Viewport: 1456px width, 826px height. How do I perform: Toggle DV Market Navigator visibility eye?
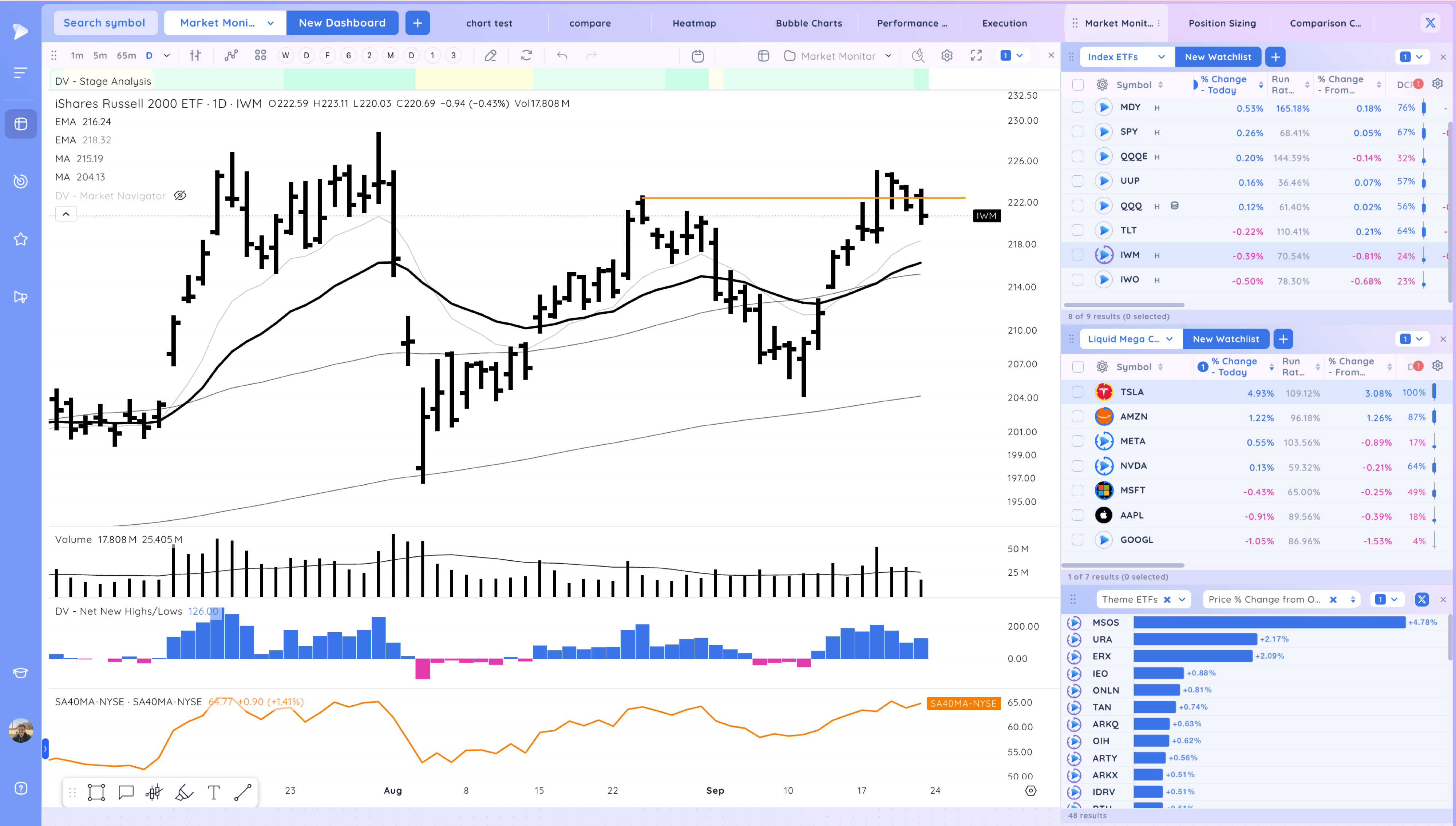[x=180, y=196]
